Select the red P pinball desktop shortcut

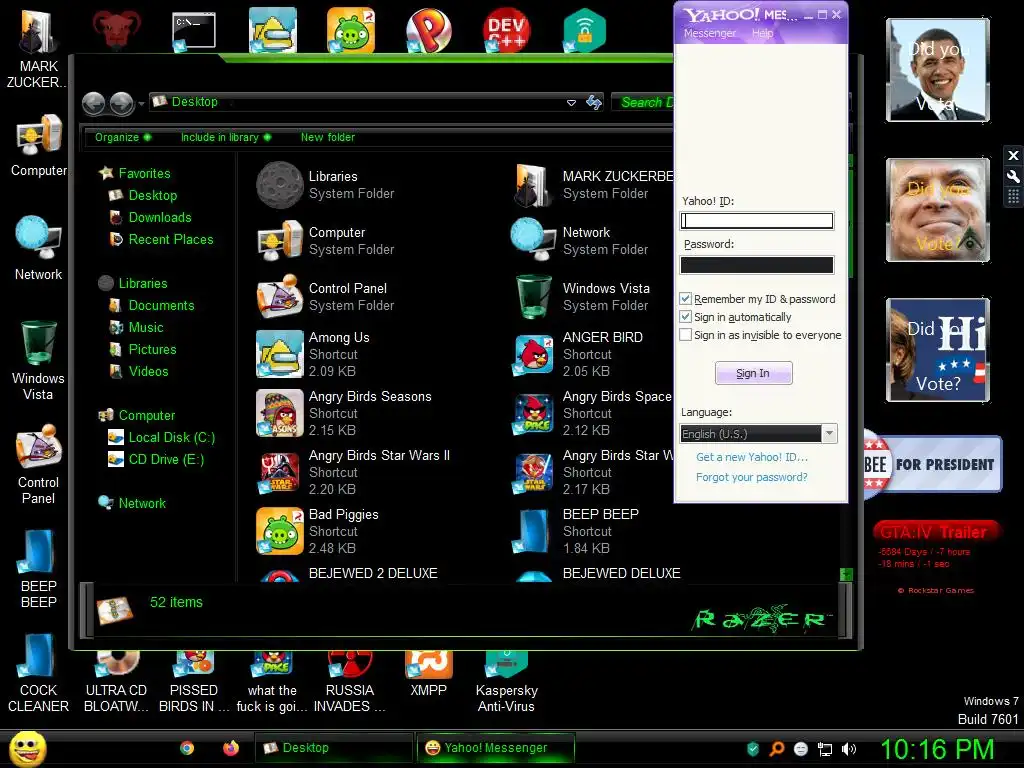click(x=428, y=31)
